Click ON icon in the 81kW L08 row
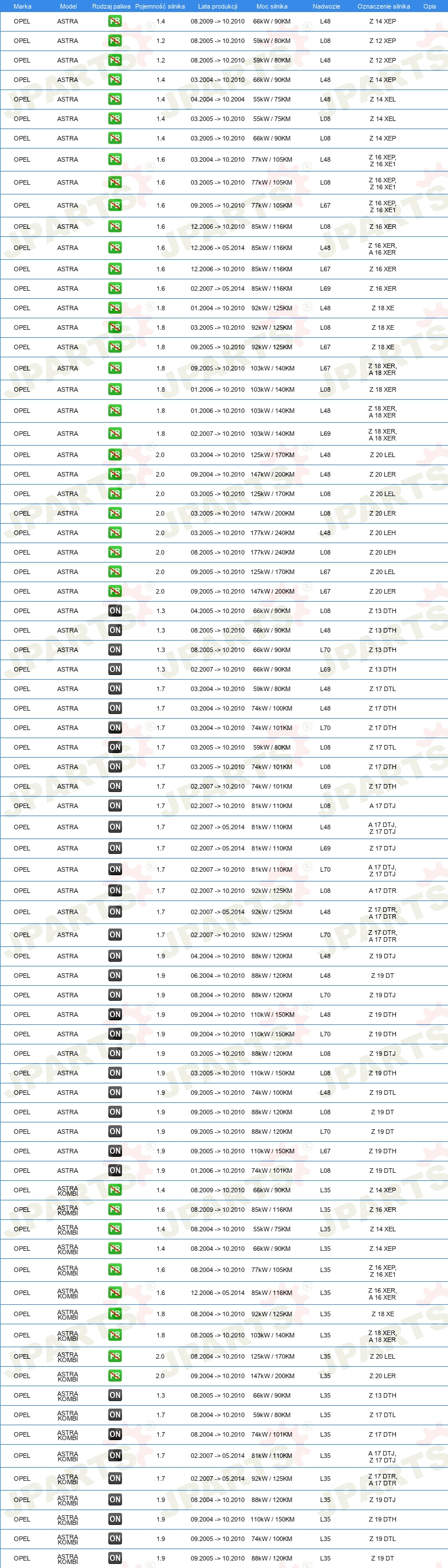 (114, 805)
